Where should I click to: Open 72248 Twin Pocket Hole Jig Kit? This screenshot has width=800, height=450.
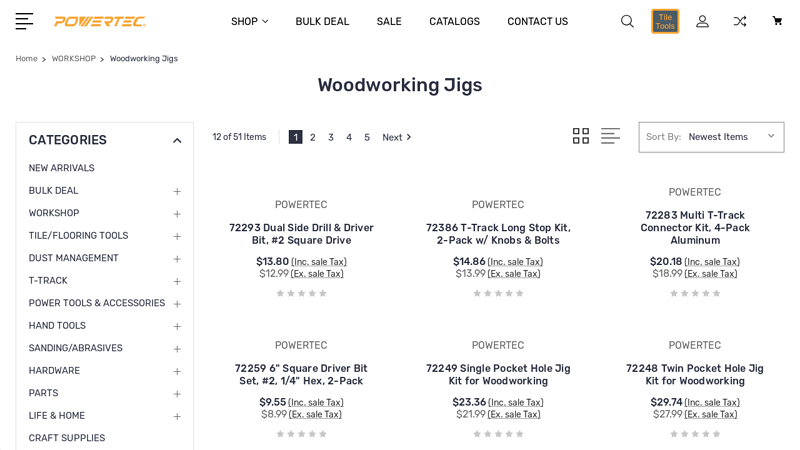[x=695, y=374]
